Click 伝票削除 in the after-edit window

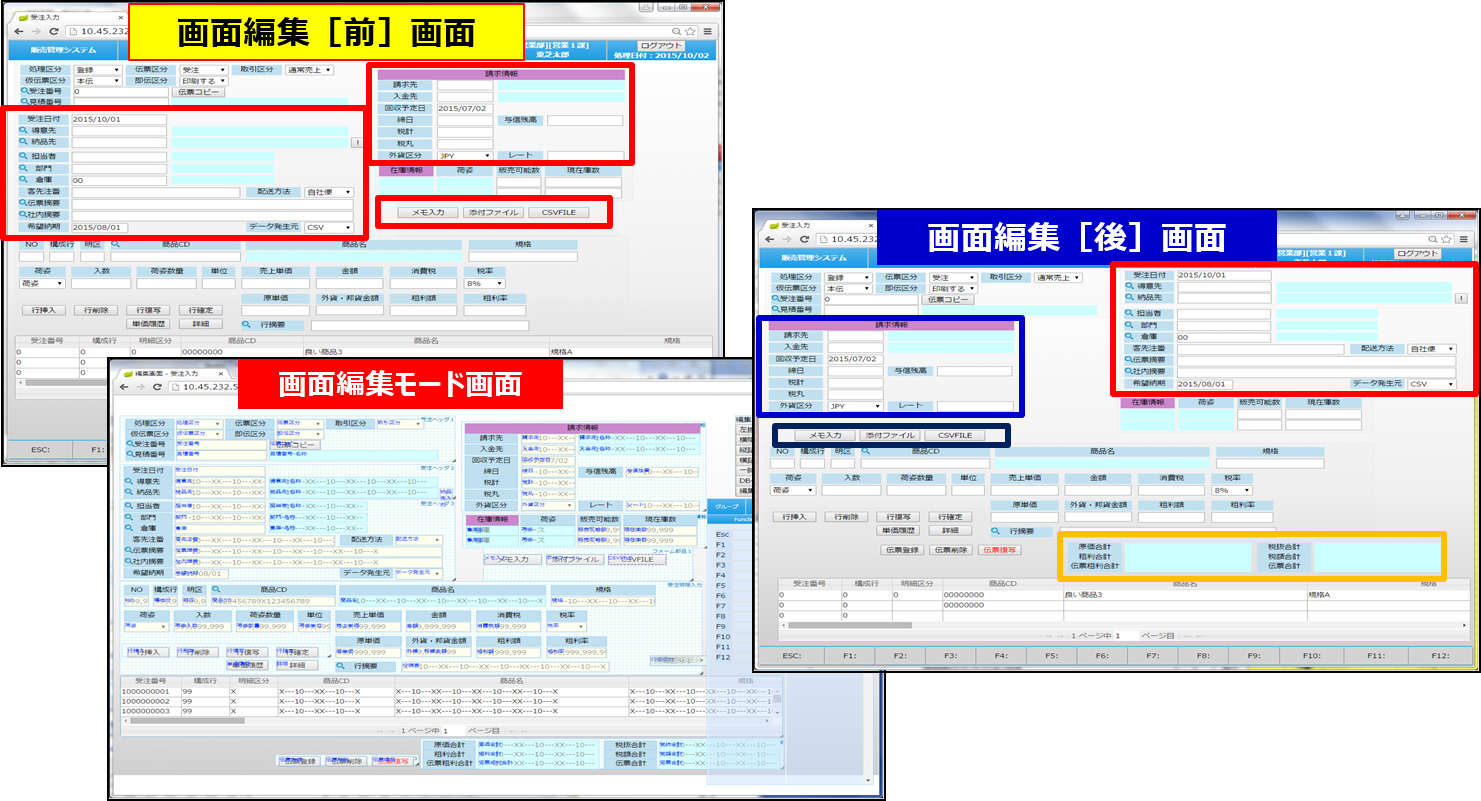pos(950,550)
